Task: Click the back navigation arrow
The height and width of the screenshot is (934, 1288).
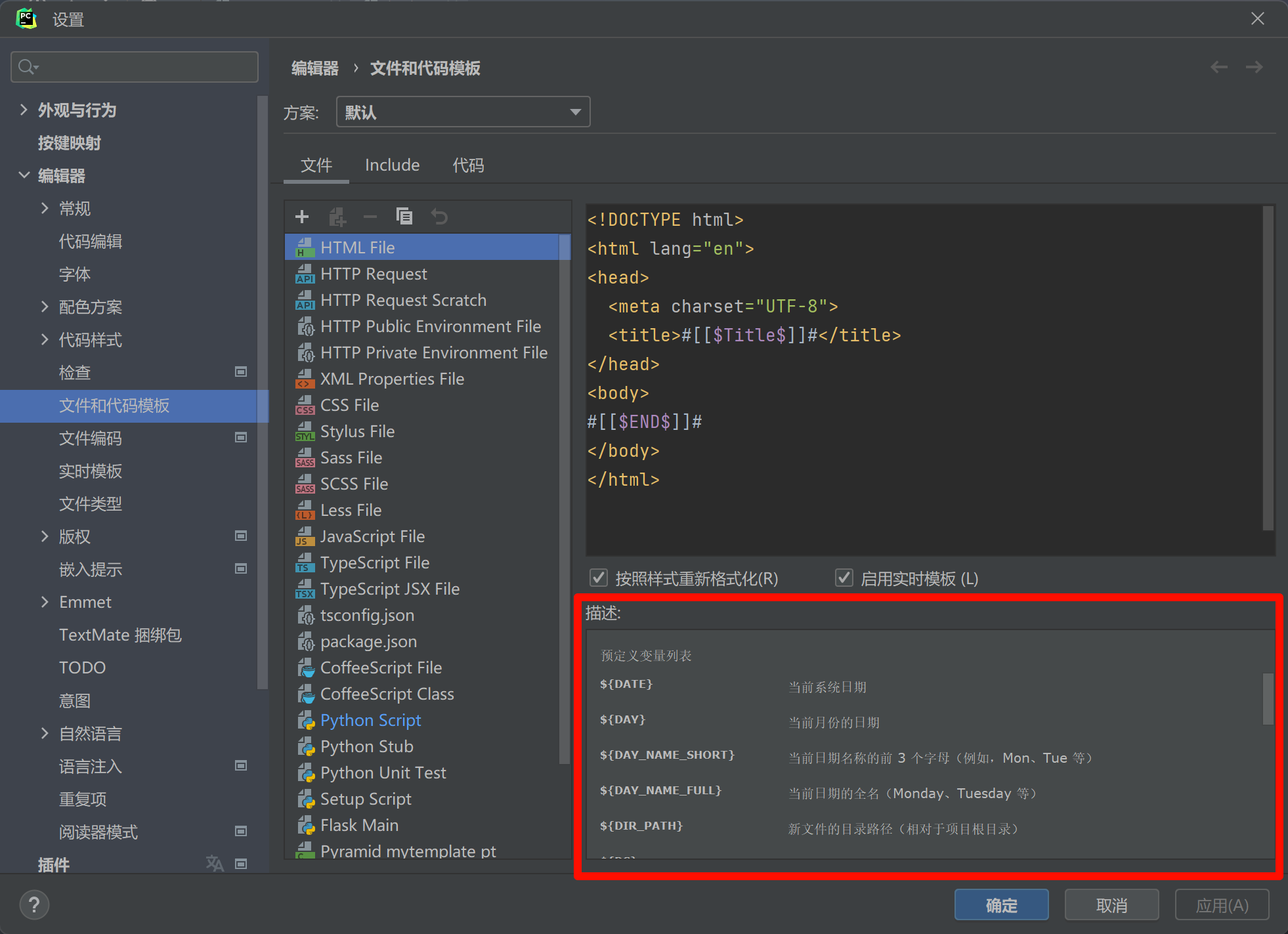Action: point(1219,67)
